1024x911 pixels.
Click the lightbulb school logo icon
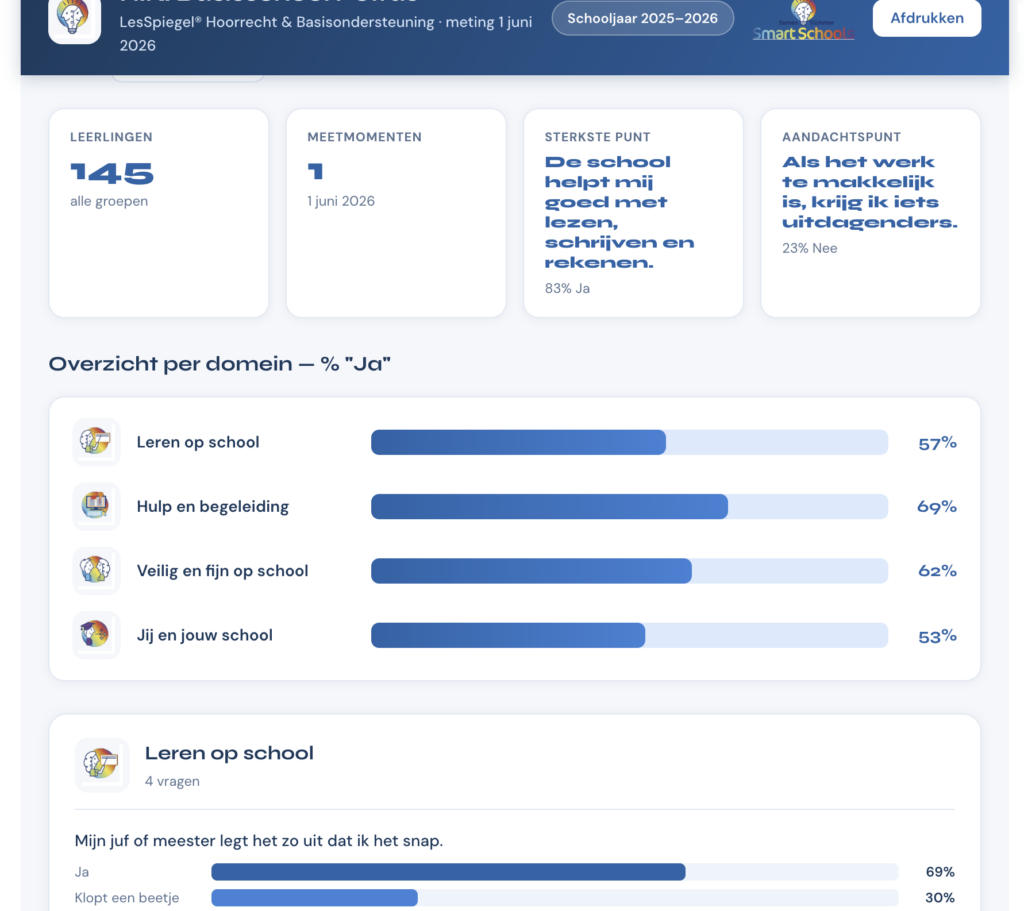pyautogui.click(x=74, y=18)
